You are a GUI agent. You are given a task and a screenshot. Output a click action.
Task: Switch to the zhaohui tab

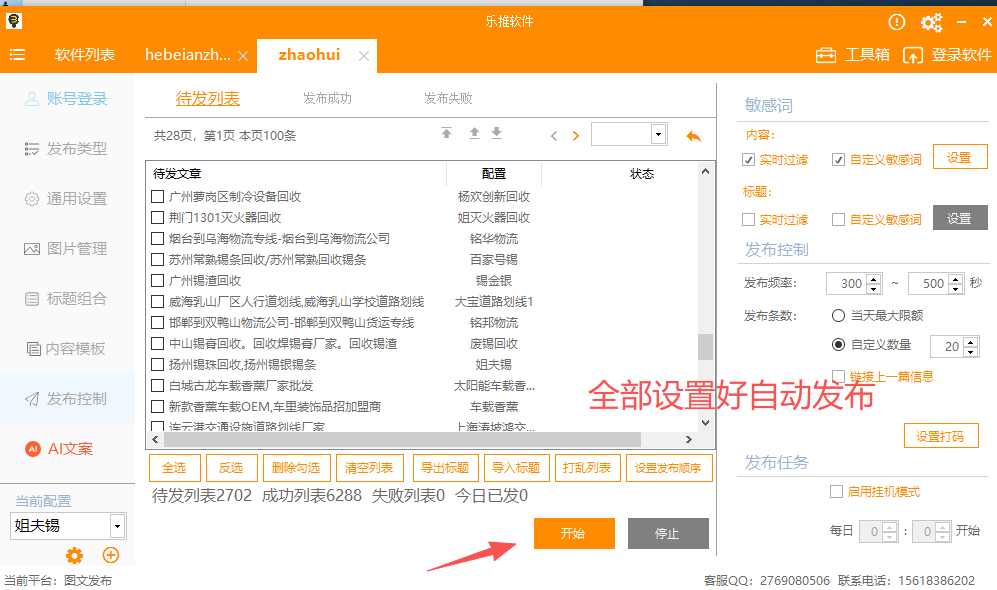[x=309, y=57]
